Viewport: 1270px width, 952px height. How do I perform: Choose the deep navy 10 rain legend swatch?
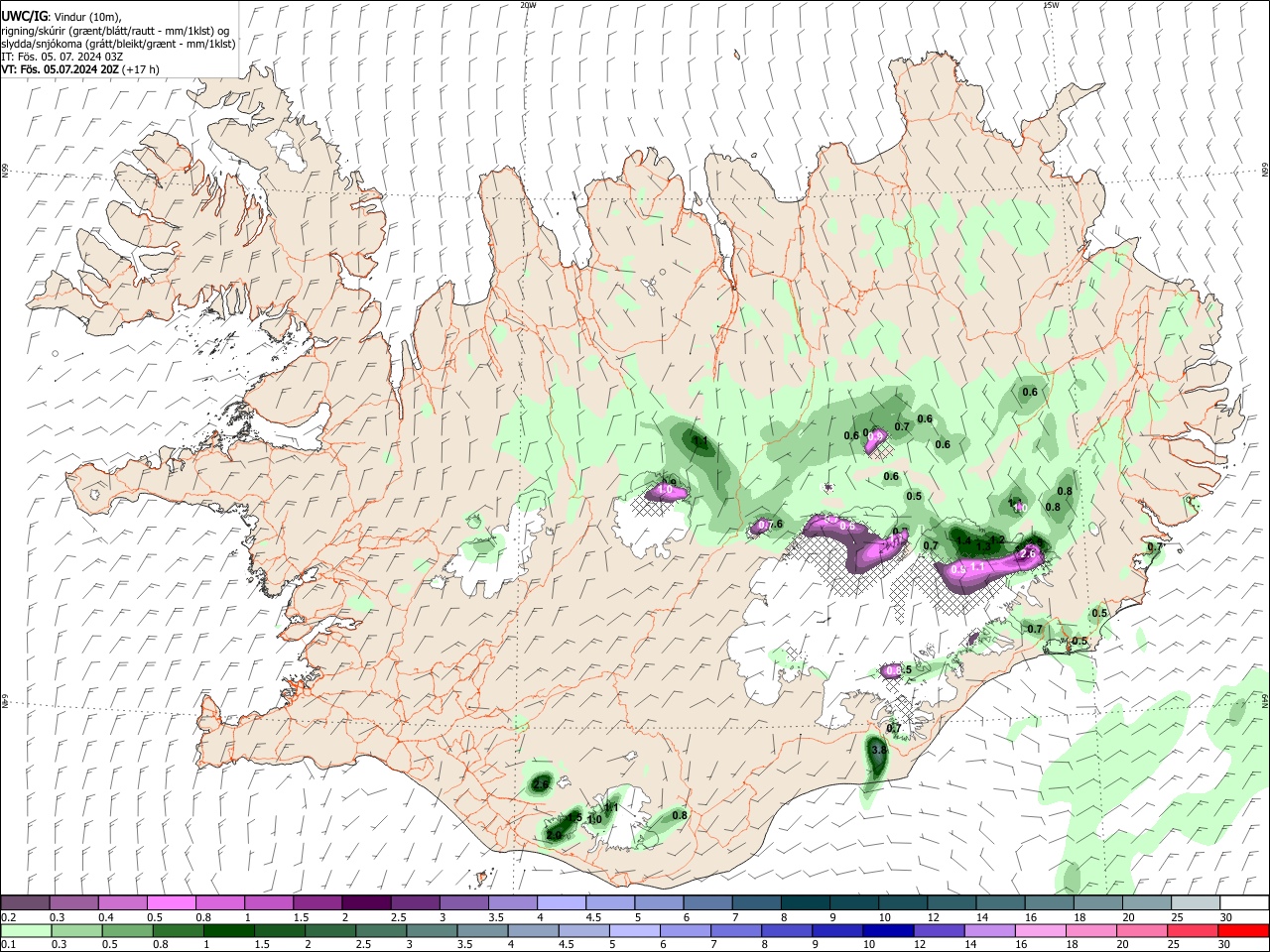888,930
